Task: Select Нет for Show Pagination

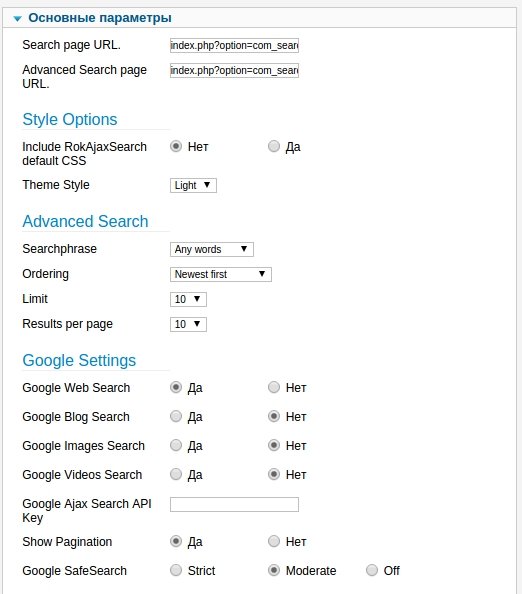Action: point(274,541)
